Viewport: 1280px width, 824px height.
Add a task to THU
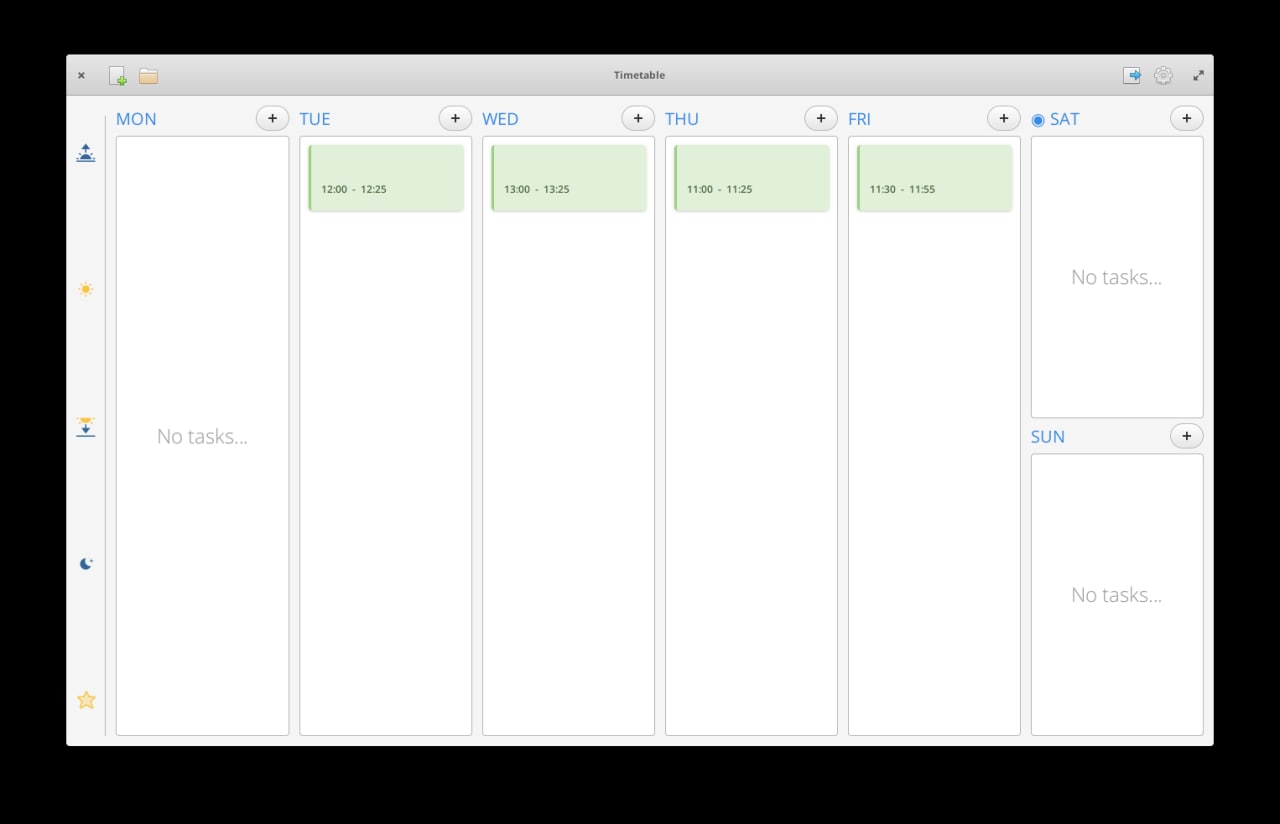coord(821,118)
